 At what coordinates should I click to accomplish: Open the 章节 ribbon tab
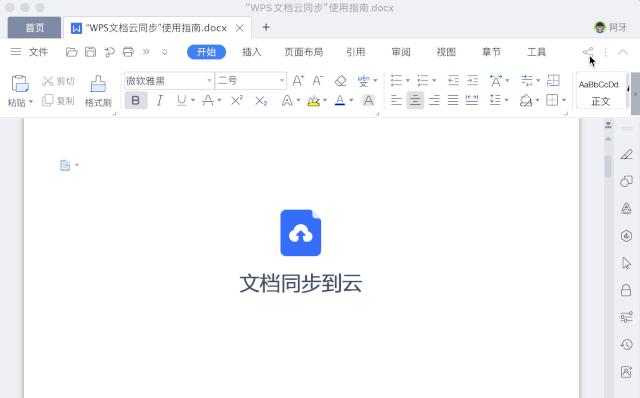pos(491,52)
